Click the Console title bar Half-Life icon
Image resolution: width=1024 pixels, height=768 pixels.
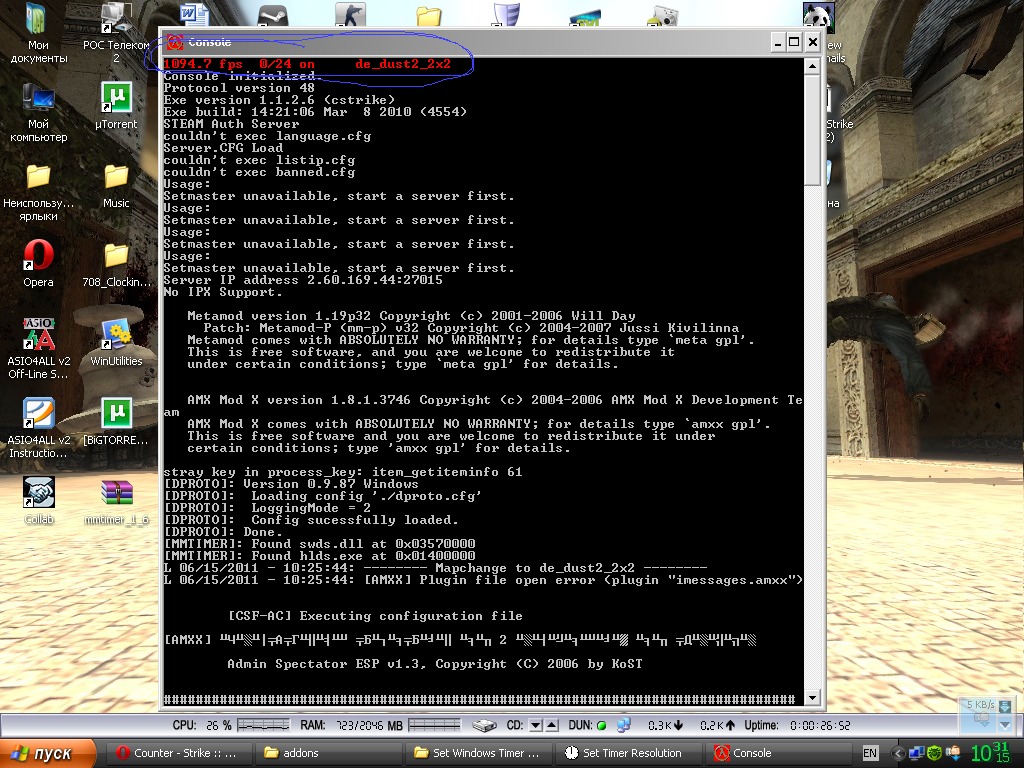[x=174, y=42]
